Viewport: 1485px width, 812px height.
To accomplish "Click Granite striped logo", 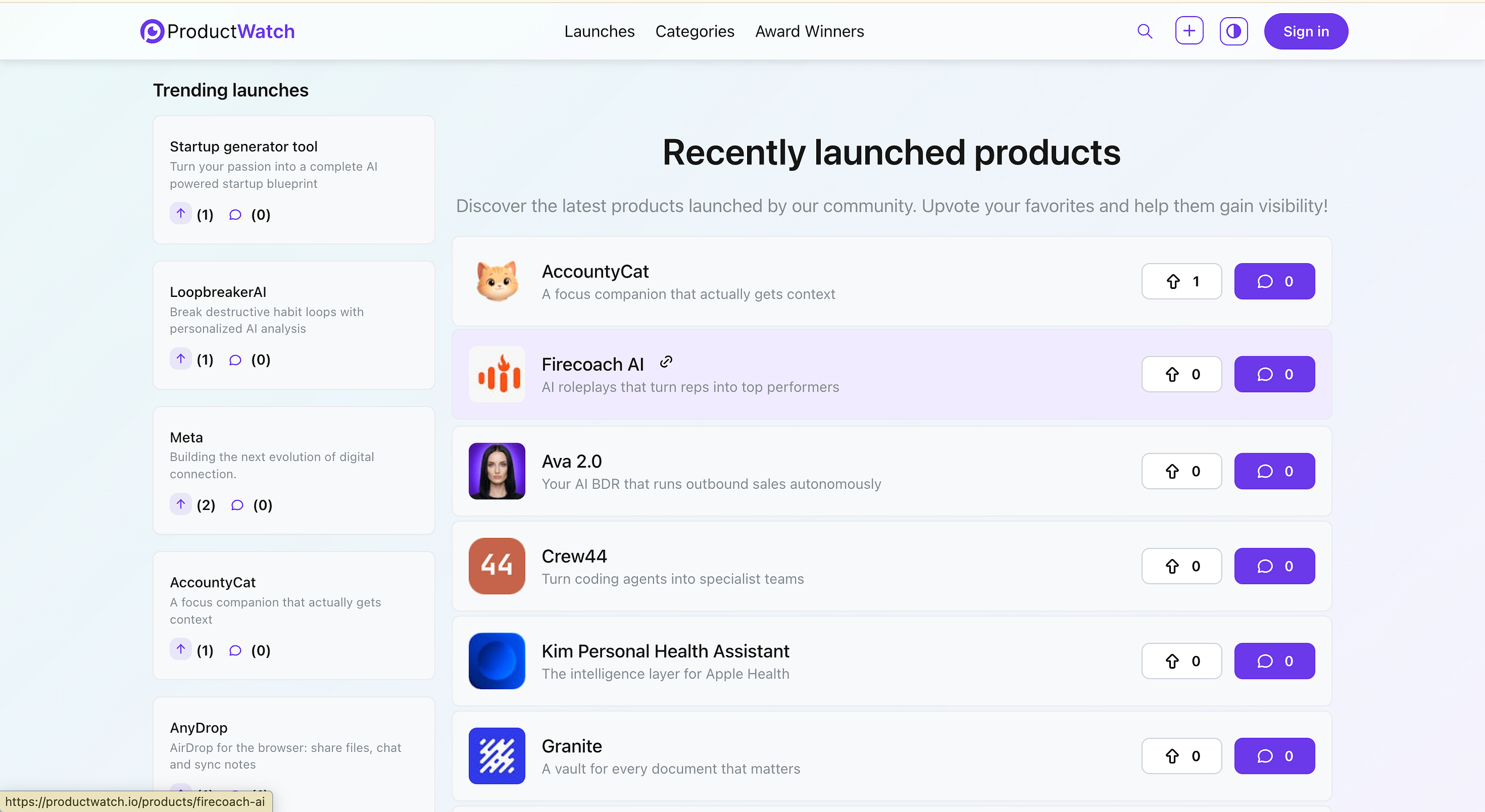I will (x=497, y=755).
